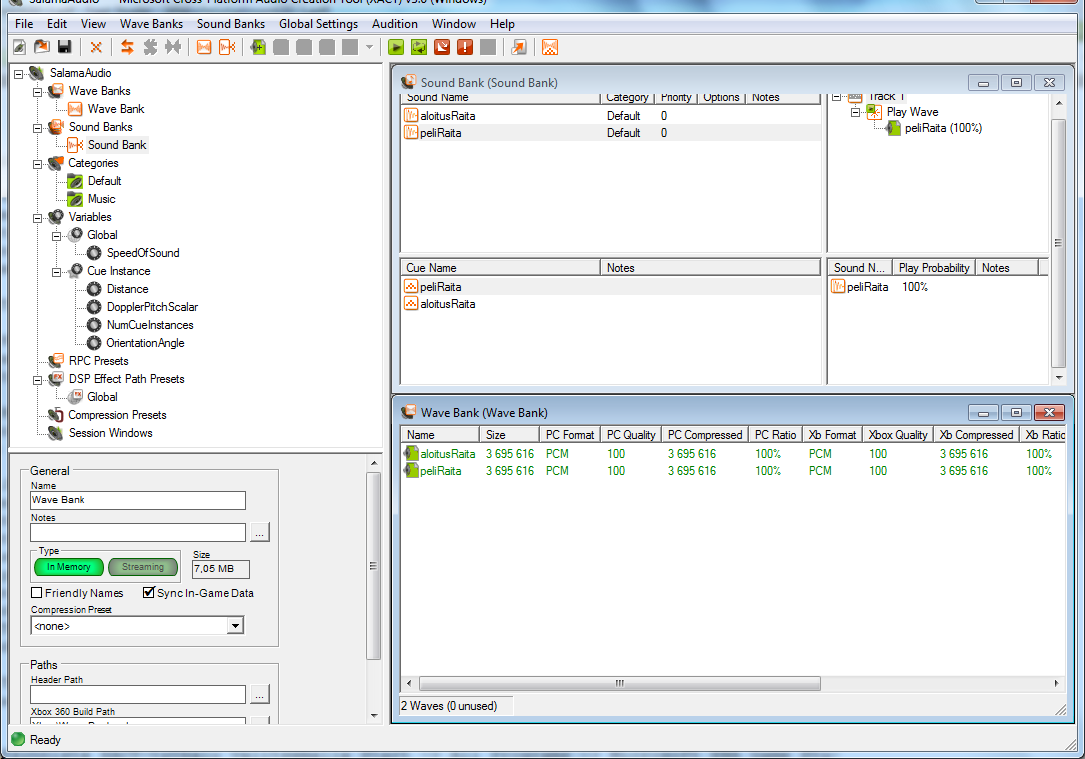Select DopplerPitchScalar variable icon
The height and width of the screenshot is (759, 1085).
click(x=94, y=307)
